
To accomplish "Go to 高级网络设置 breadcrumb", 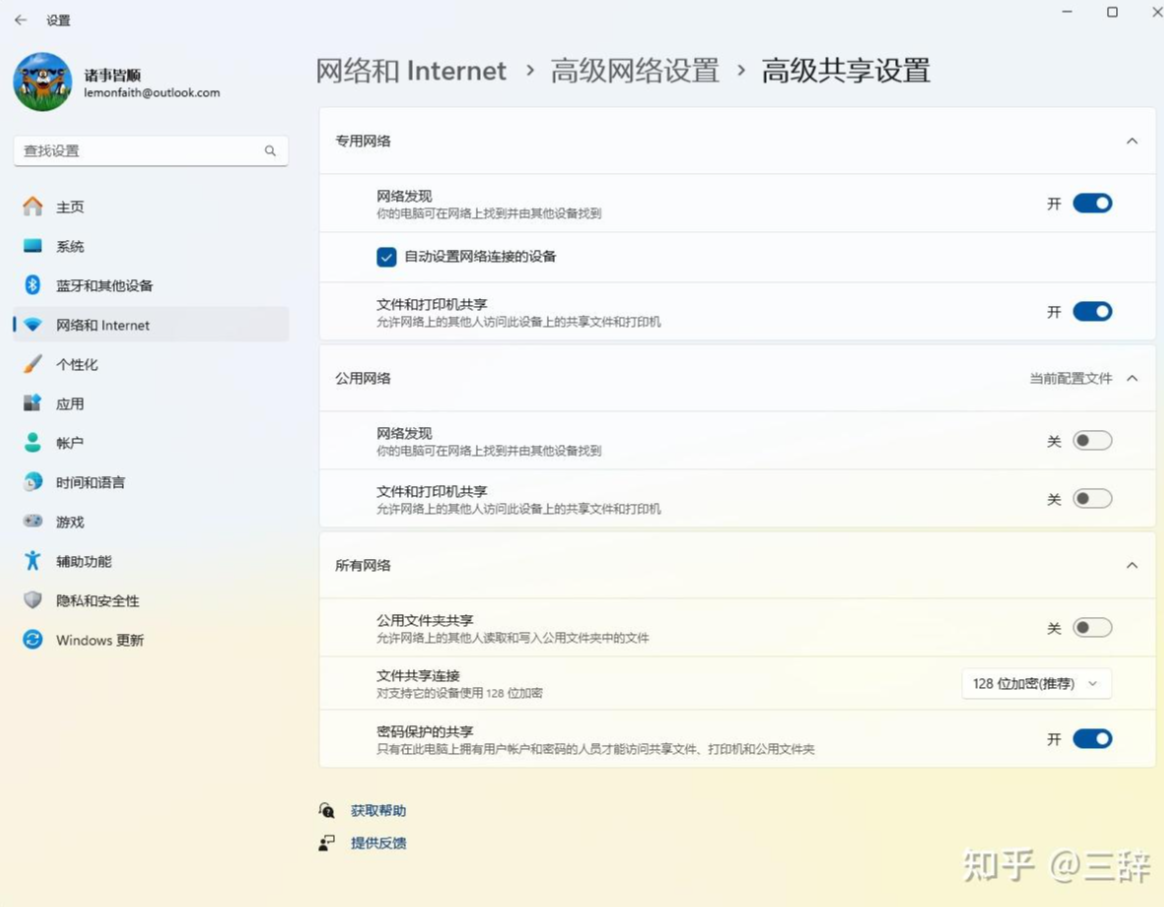I will click(635, 71).
